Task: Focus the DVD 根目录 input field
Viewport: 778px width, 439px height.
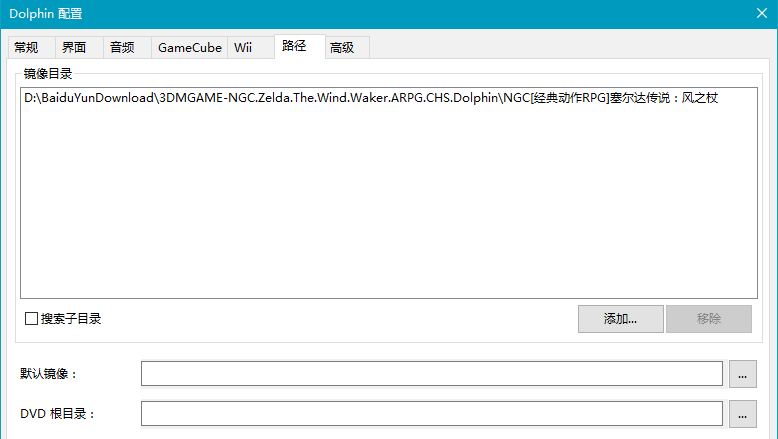Action: [x=432, y=414]
